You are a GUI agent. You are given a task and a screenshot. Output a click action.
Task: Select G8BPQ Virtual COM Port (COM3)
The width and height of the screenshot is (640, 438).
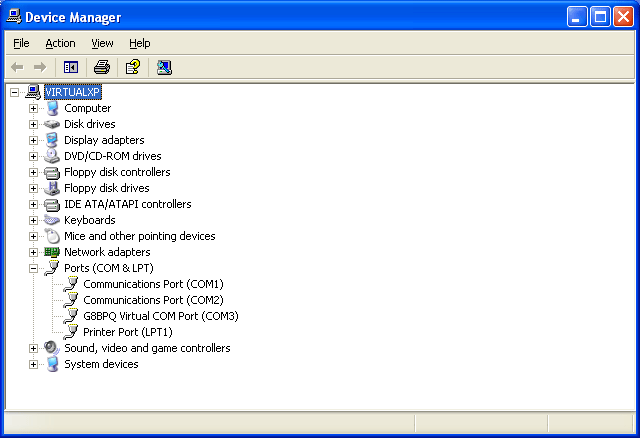coord(160,316)
